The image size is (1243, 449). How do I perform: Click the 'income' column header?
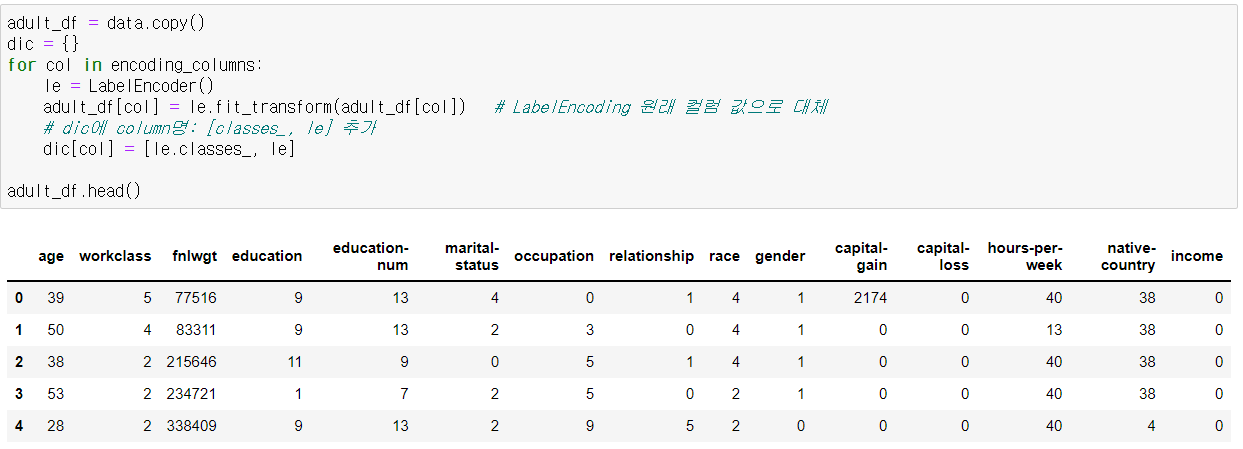tap(1196, 256)
